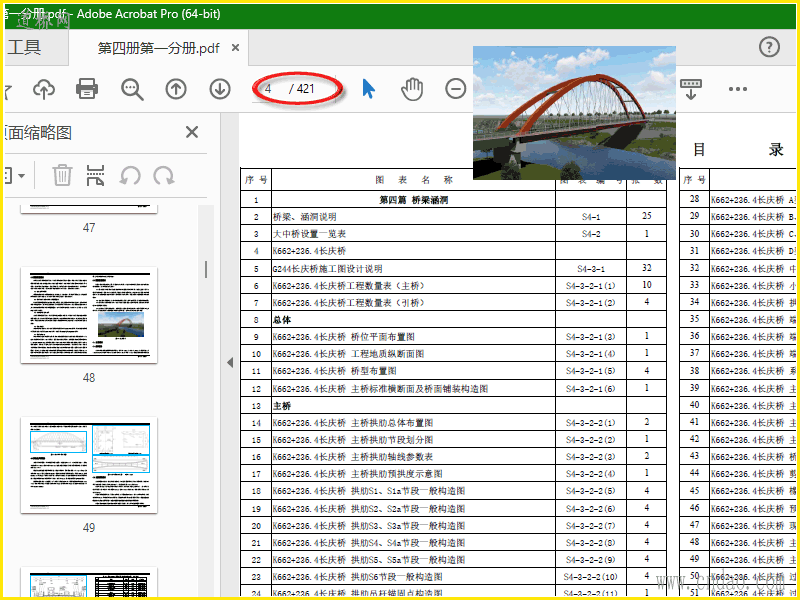This screenshot has height=600, width=800.
Task: Switch to the 工具 tab
Action: pyautogui.click(x=24, y=47)
